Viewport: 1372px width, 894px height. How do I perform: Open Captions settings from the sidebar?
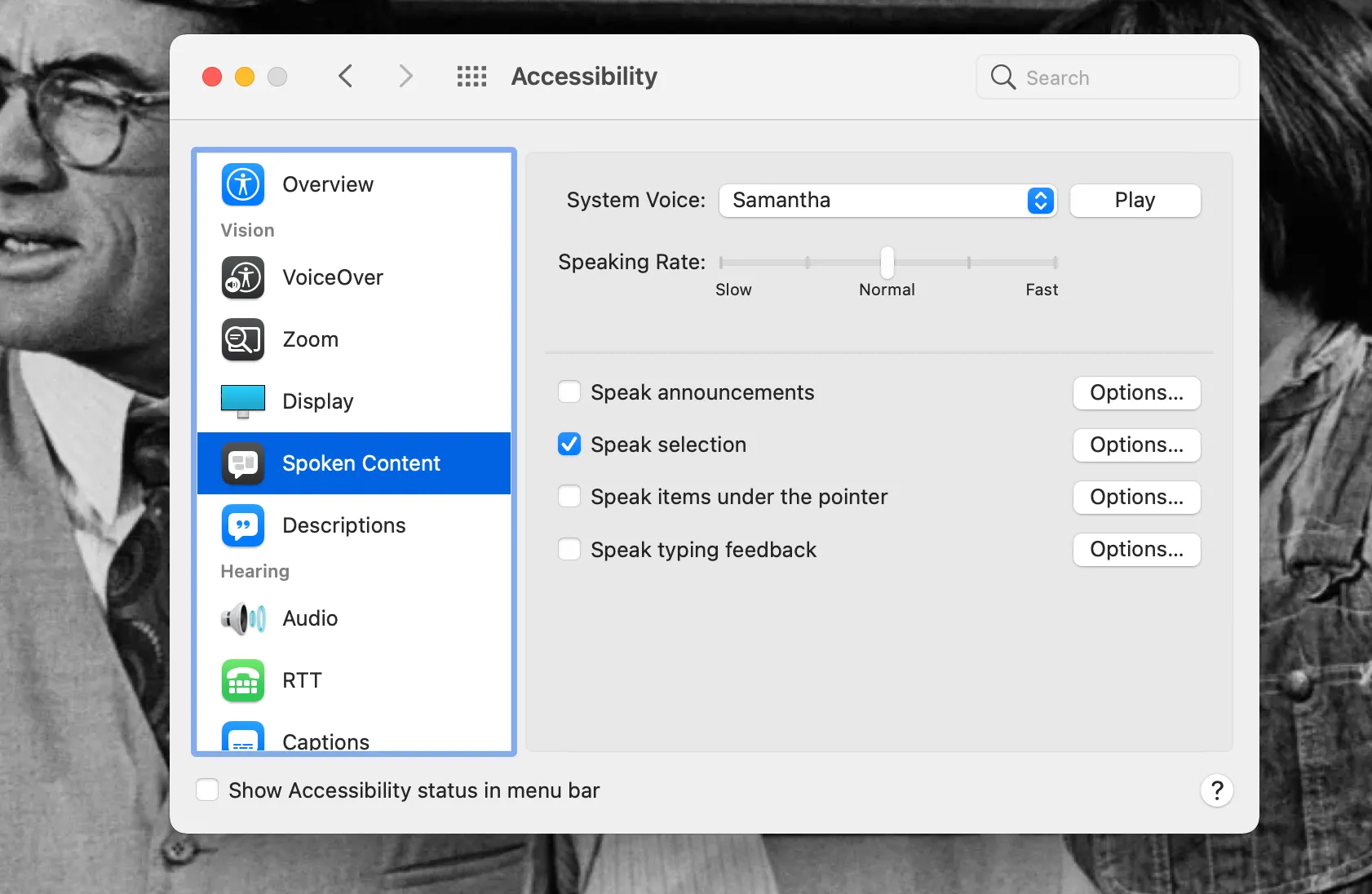(x=242, y=736)
